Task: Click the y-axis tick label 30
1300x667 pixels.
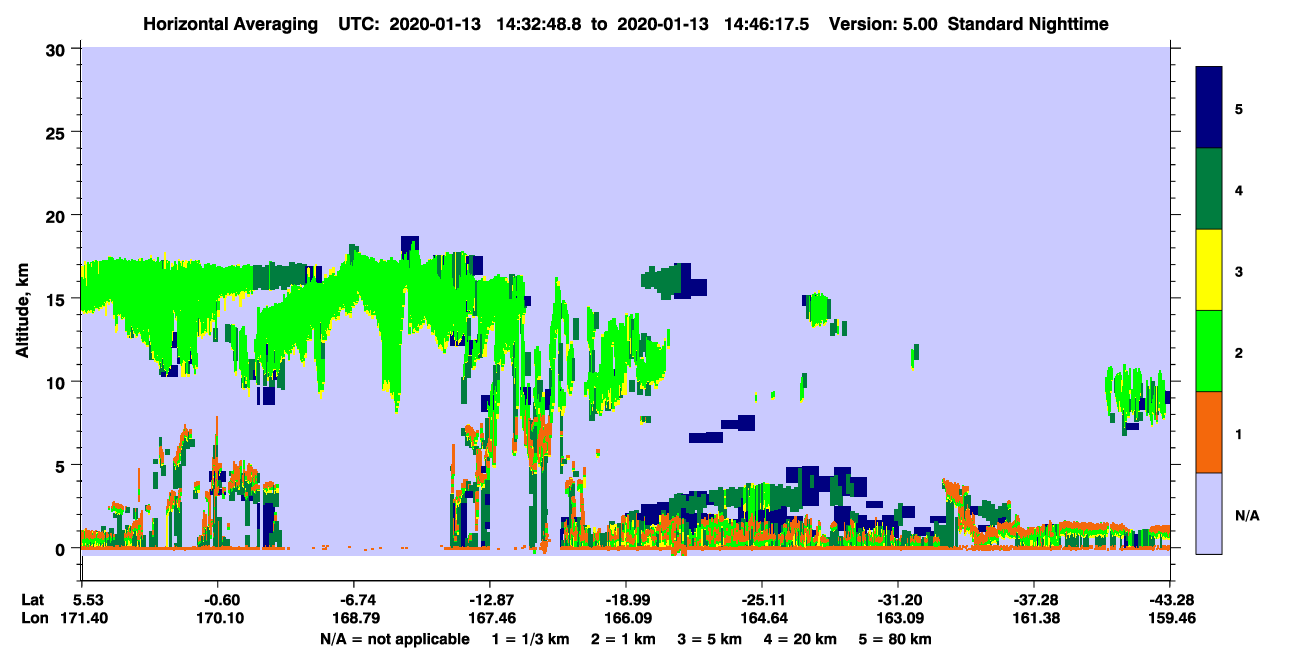Action: click(x=58, y=49)
